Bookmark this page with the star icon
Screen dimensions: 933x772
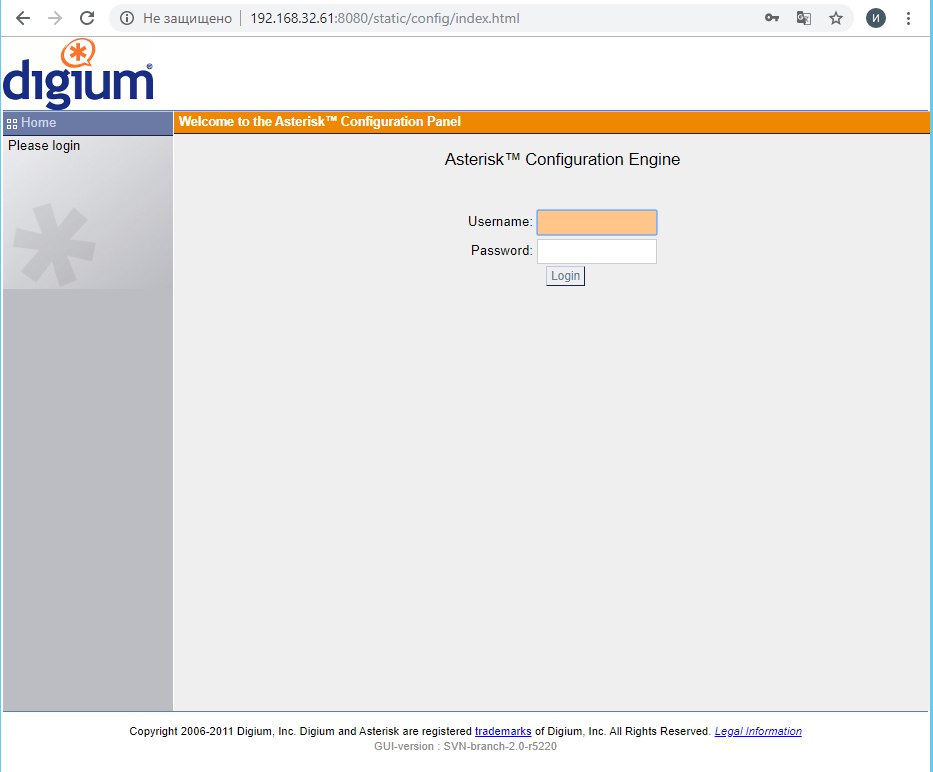click(835, 18)
